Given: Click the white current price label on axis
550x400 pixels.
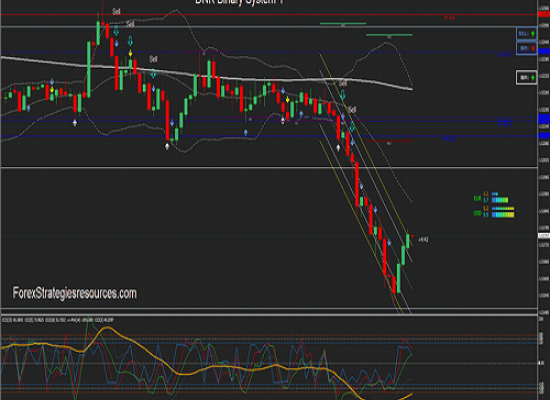Looking at the screenshot, I should pyautogui.click(x=544, y=235).
